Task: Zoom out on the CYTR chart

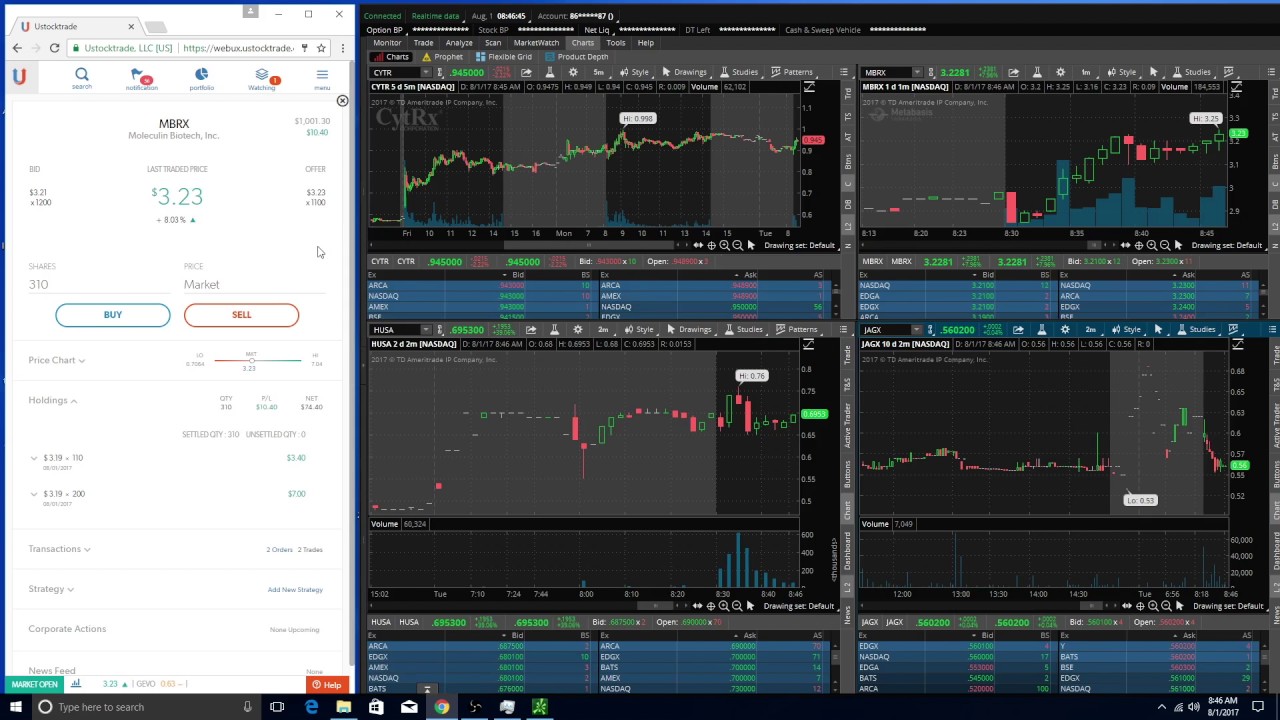Action: point(737,245)
